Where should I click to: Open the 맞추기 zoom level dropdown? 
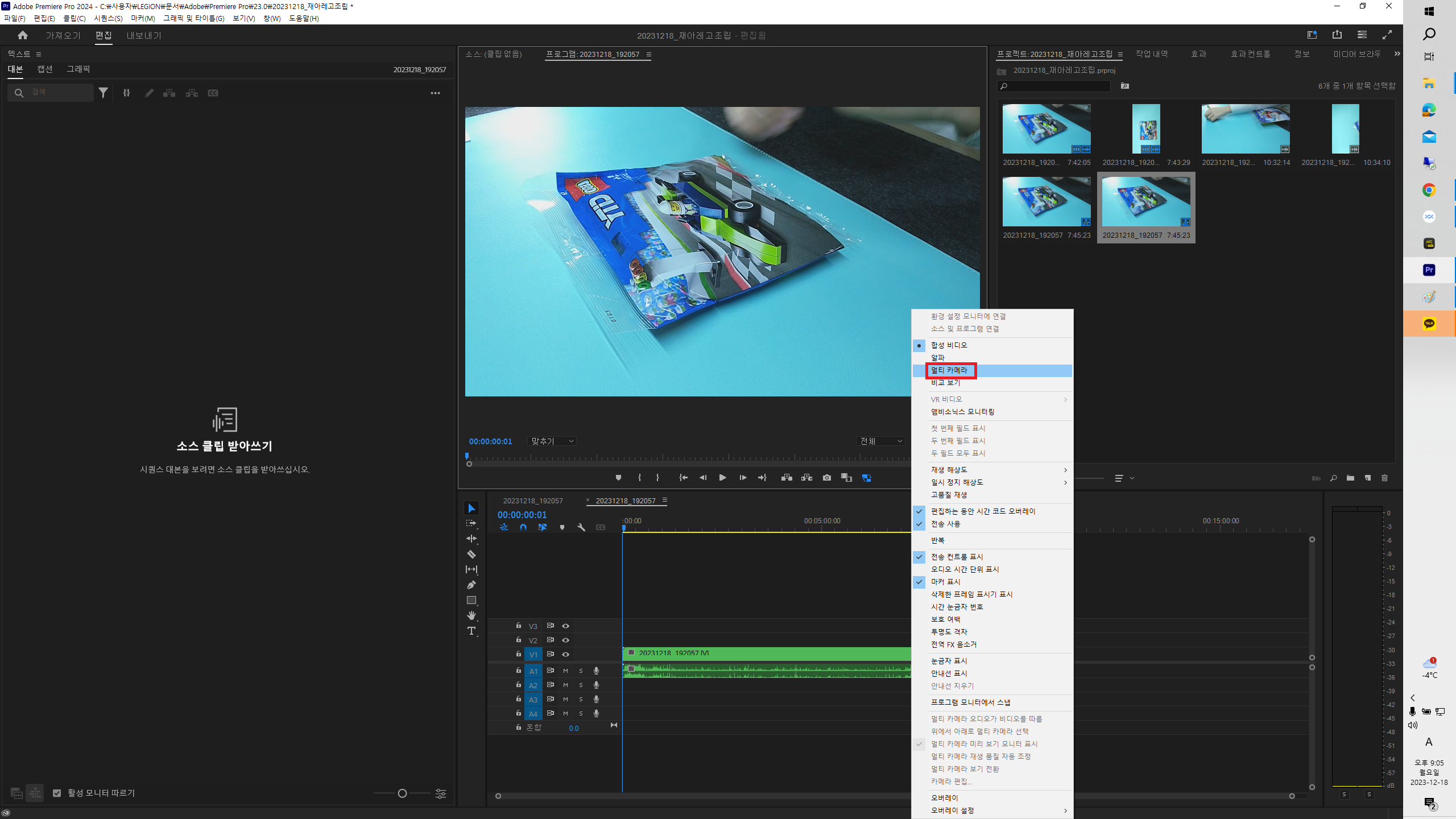click(552, 441)
